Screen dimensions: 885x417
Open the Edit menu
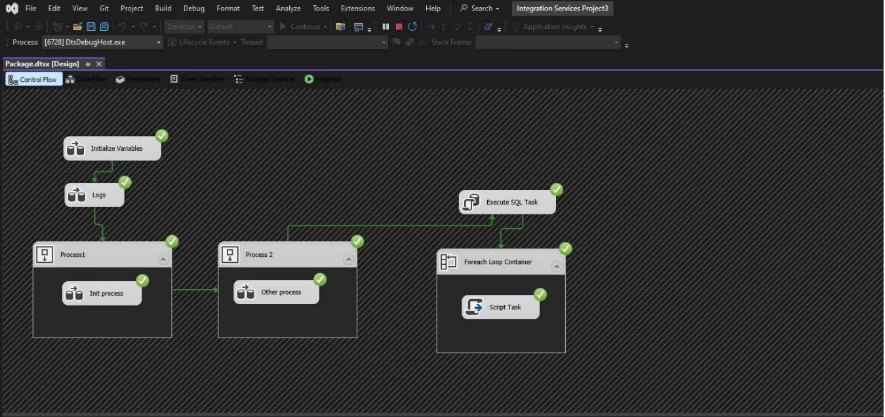(x=54, y=8)
